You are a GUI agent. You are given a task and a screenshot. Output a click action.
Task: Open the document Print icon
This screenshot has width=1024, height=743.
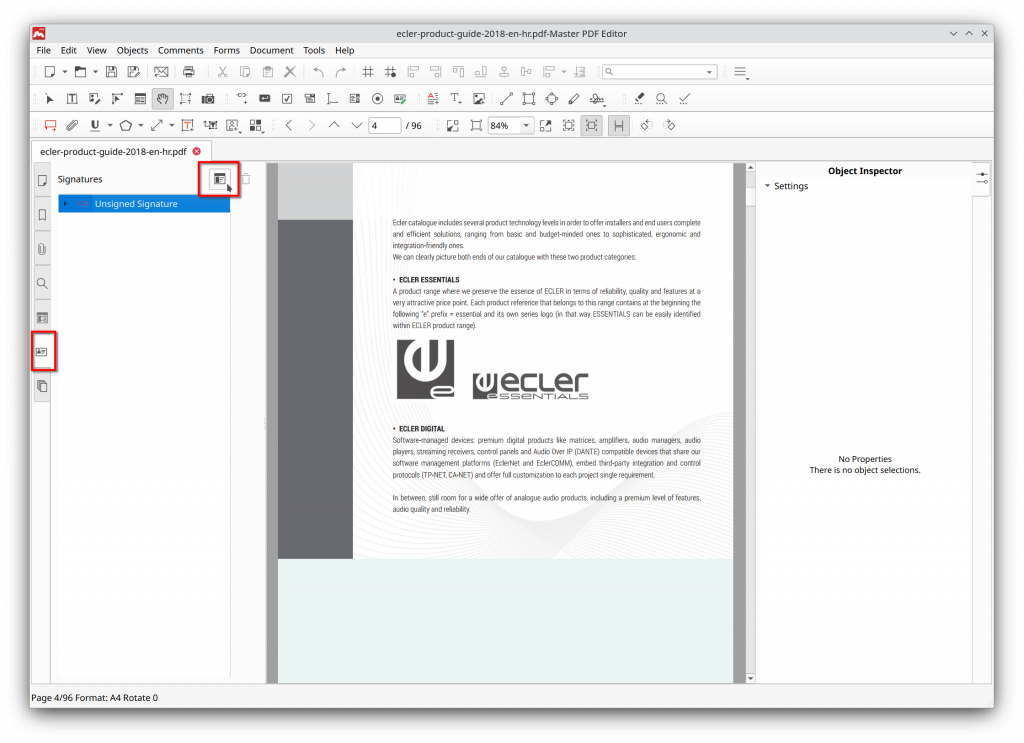pyautogui.click(x=187, y=71)
